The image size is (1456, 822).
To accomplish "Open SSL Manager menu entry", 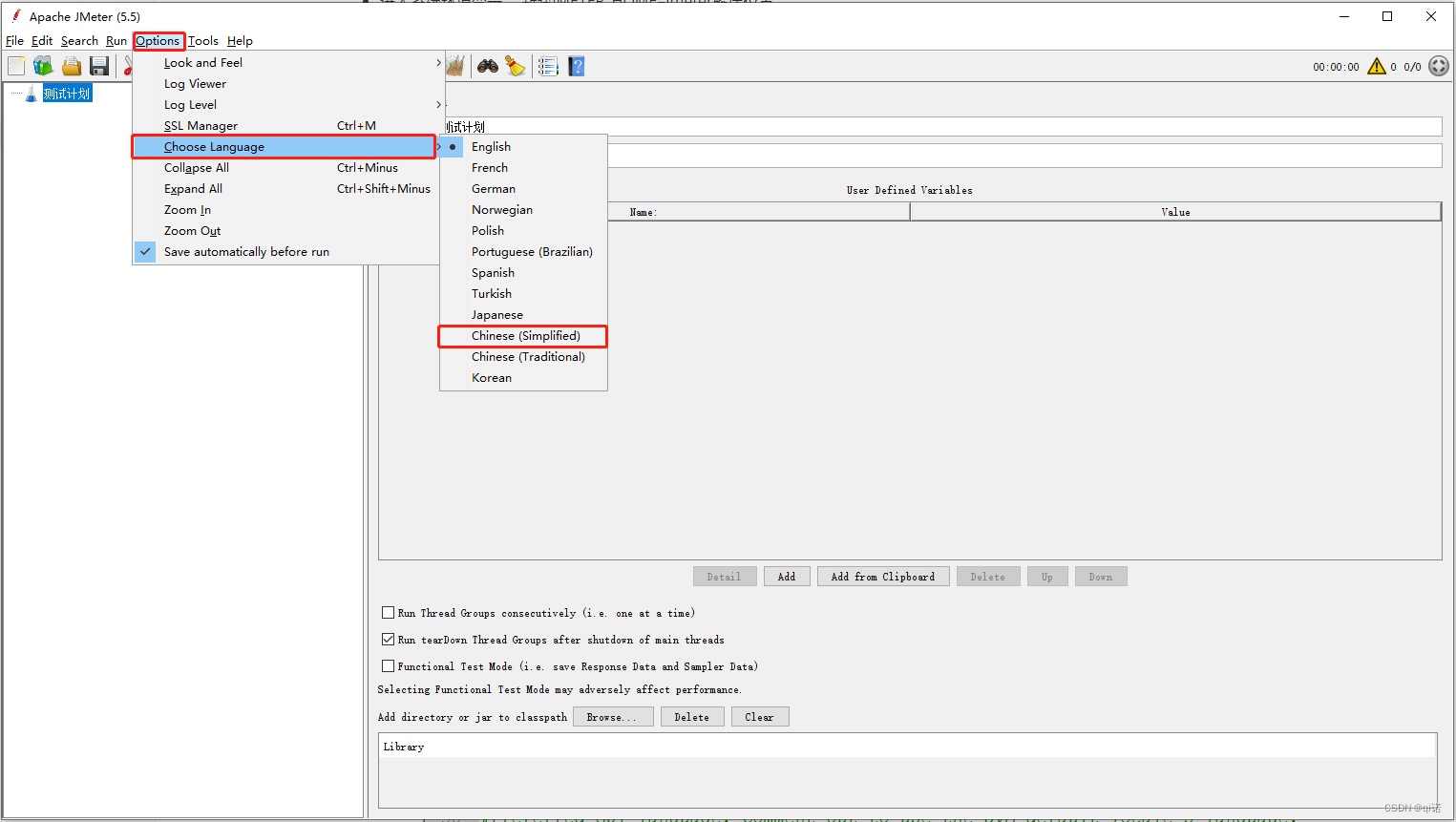I will (285, 126).
